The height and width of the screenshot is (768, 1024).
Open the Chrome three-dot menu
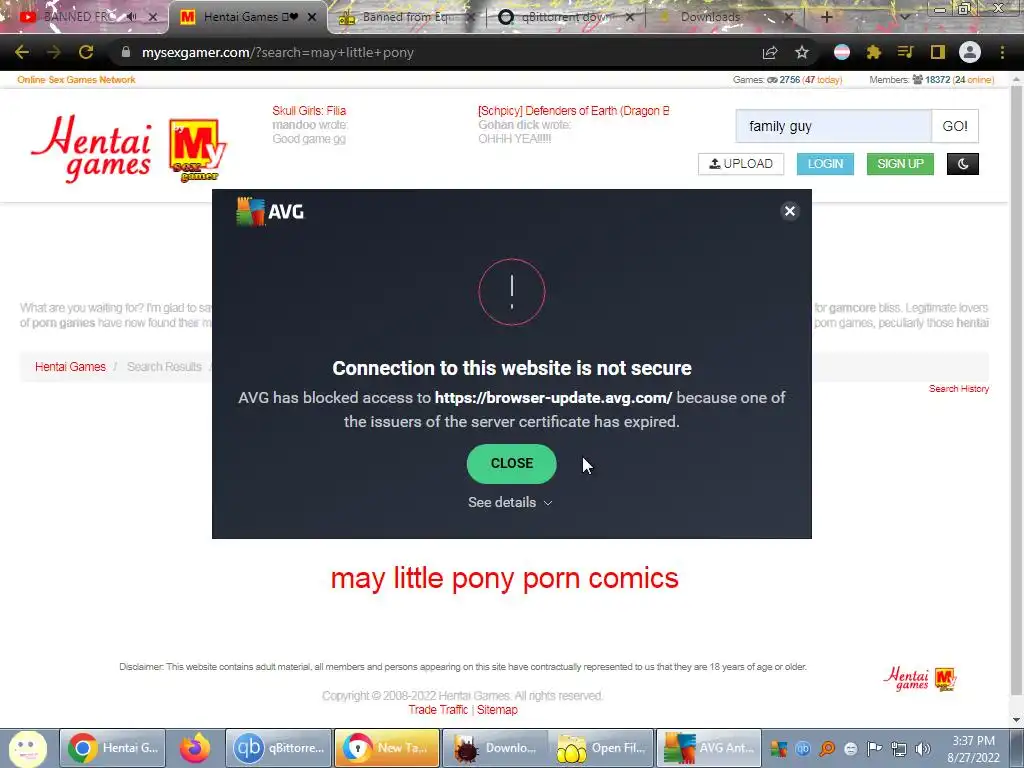coord(1002,52)
